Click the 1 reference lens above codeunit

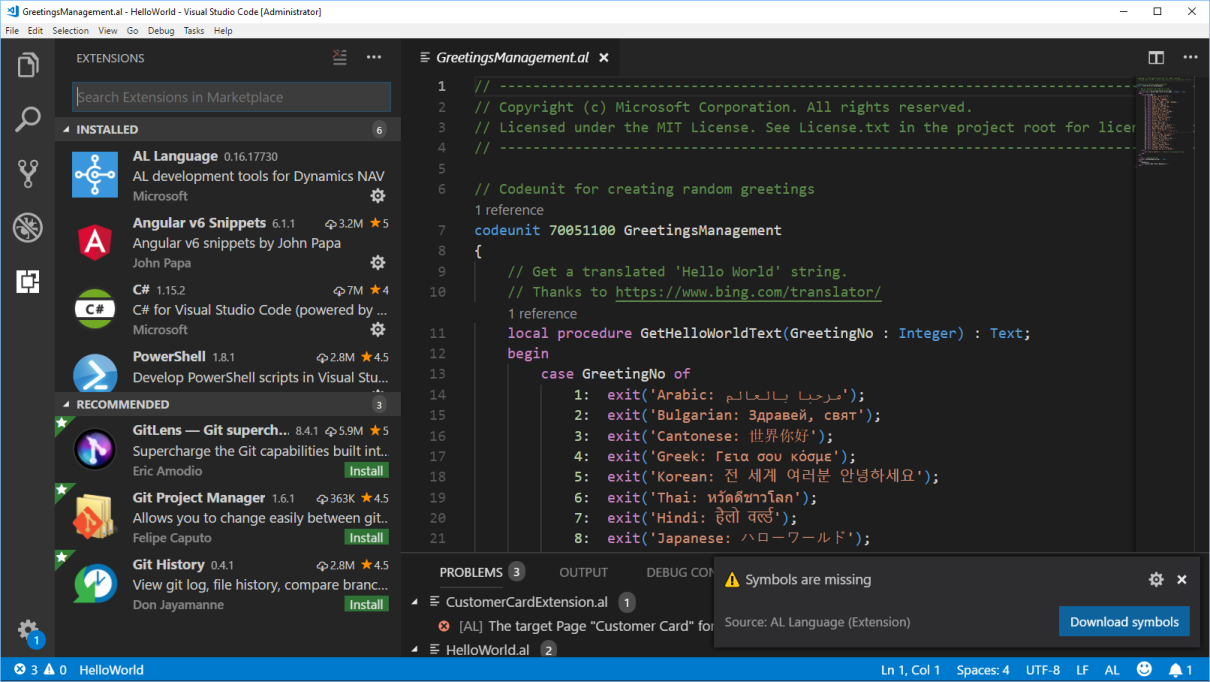coord(509,210)
